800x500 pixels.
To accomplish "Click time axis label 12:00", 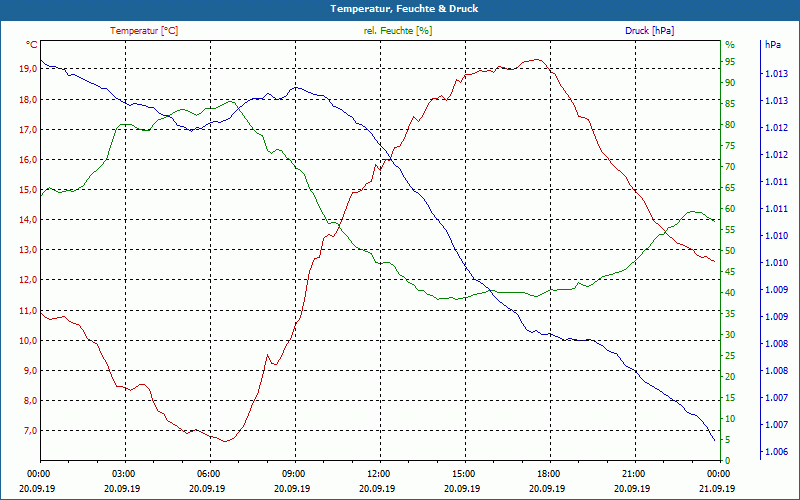I will (x=379, y=473).
